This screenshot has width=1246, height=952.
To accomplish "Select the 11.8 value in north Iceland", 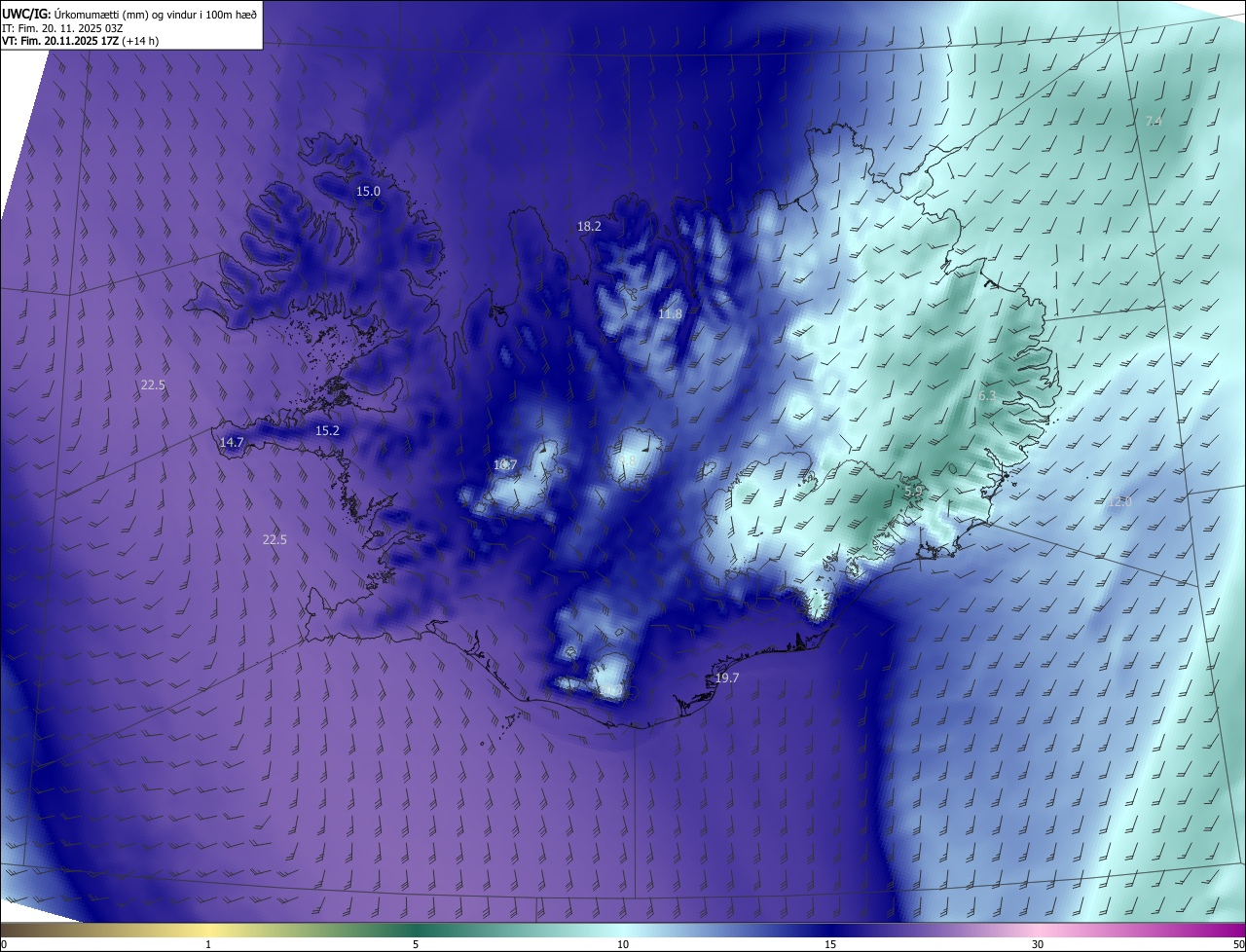I will 670,313.
